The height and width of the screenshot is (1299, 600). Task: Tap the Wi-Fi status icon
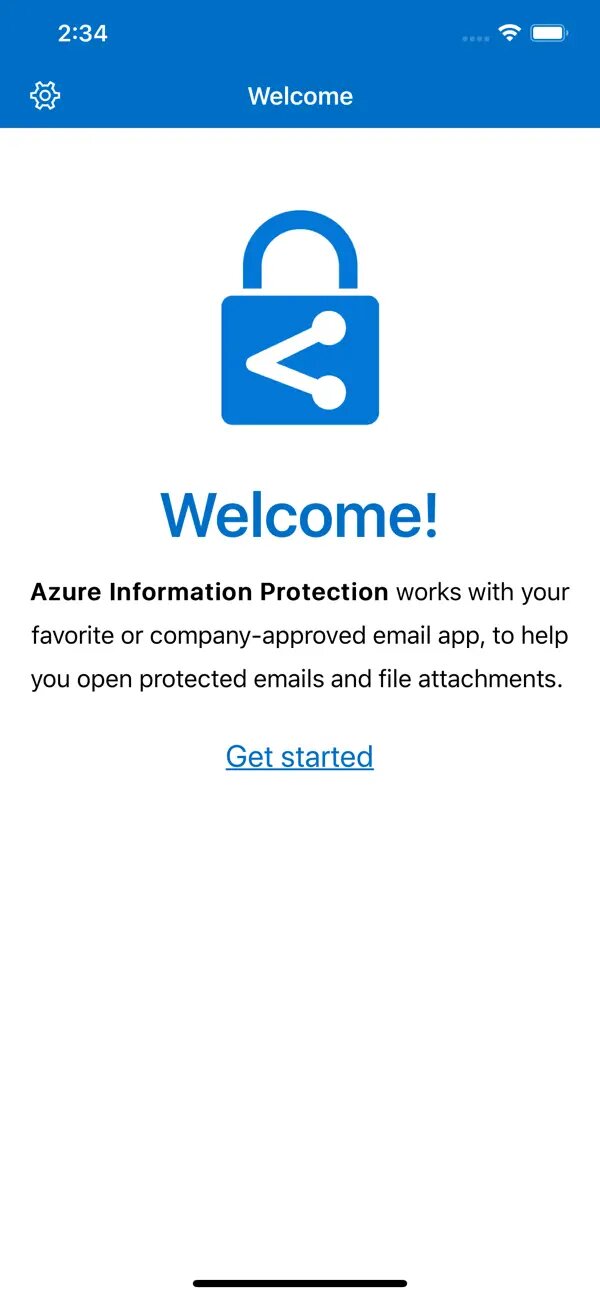coord(511,33)
